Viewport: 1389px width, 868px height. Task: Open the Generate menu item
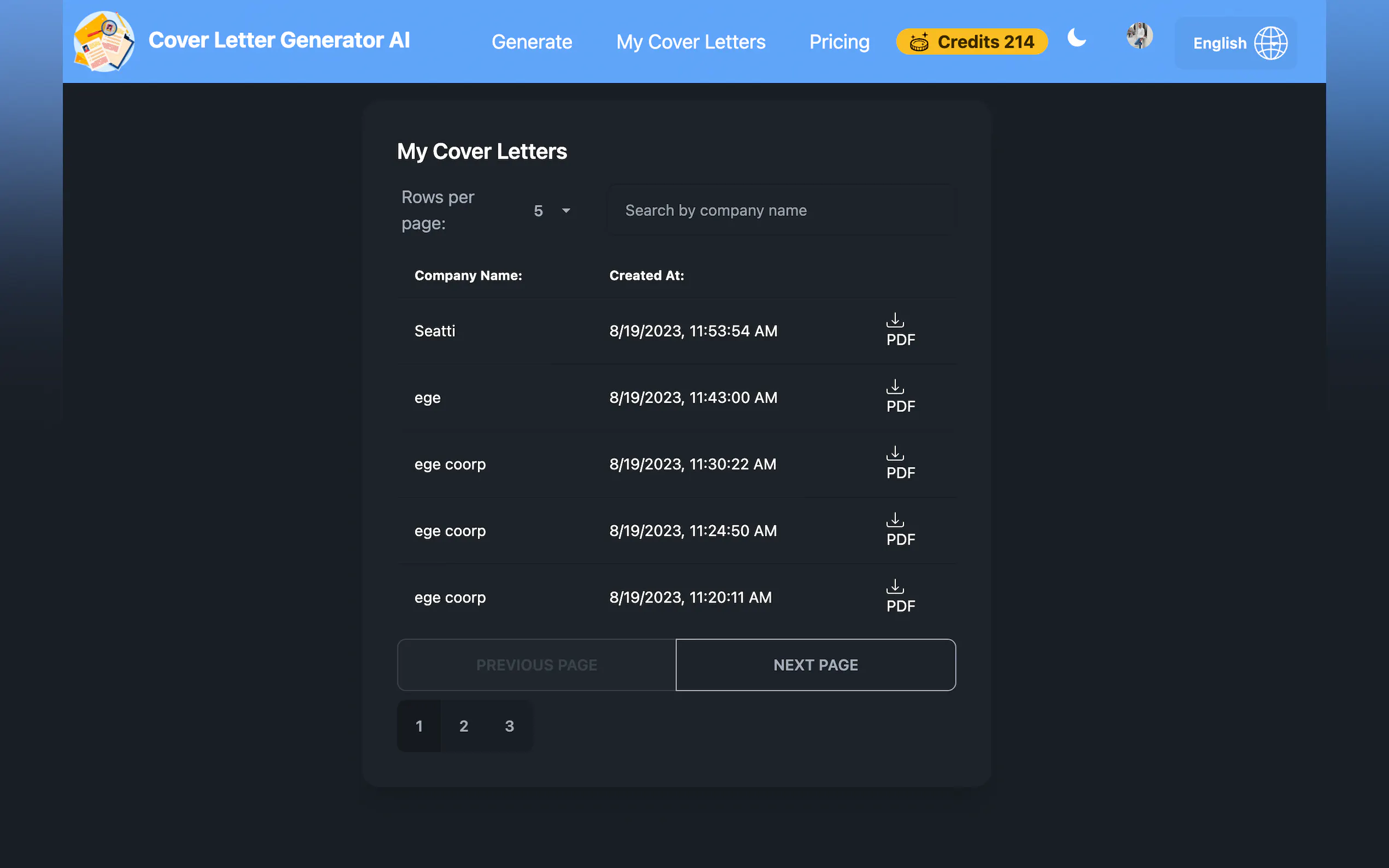pos(532,42)
